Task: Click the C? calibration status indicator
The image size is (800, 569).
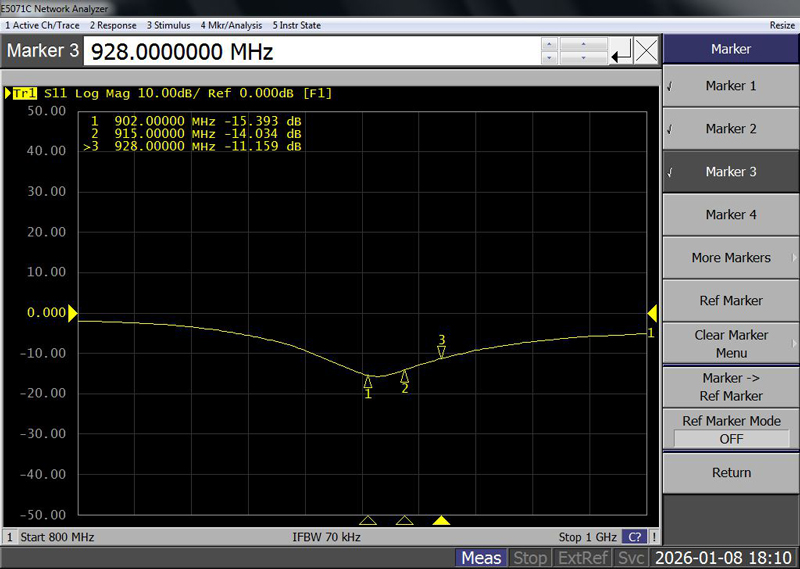Action: click(634, 537)
